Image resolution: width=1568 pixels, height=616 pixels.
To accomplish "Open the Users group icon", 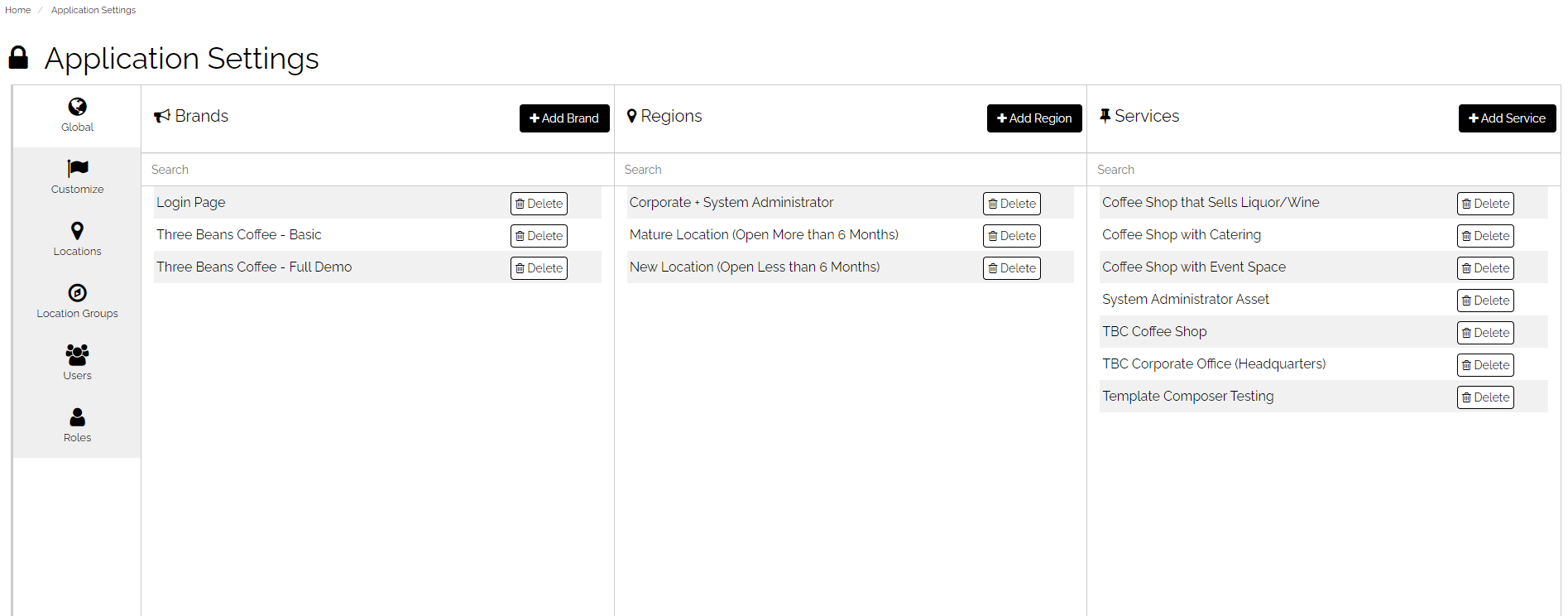I will pos(77,355).
